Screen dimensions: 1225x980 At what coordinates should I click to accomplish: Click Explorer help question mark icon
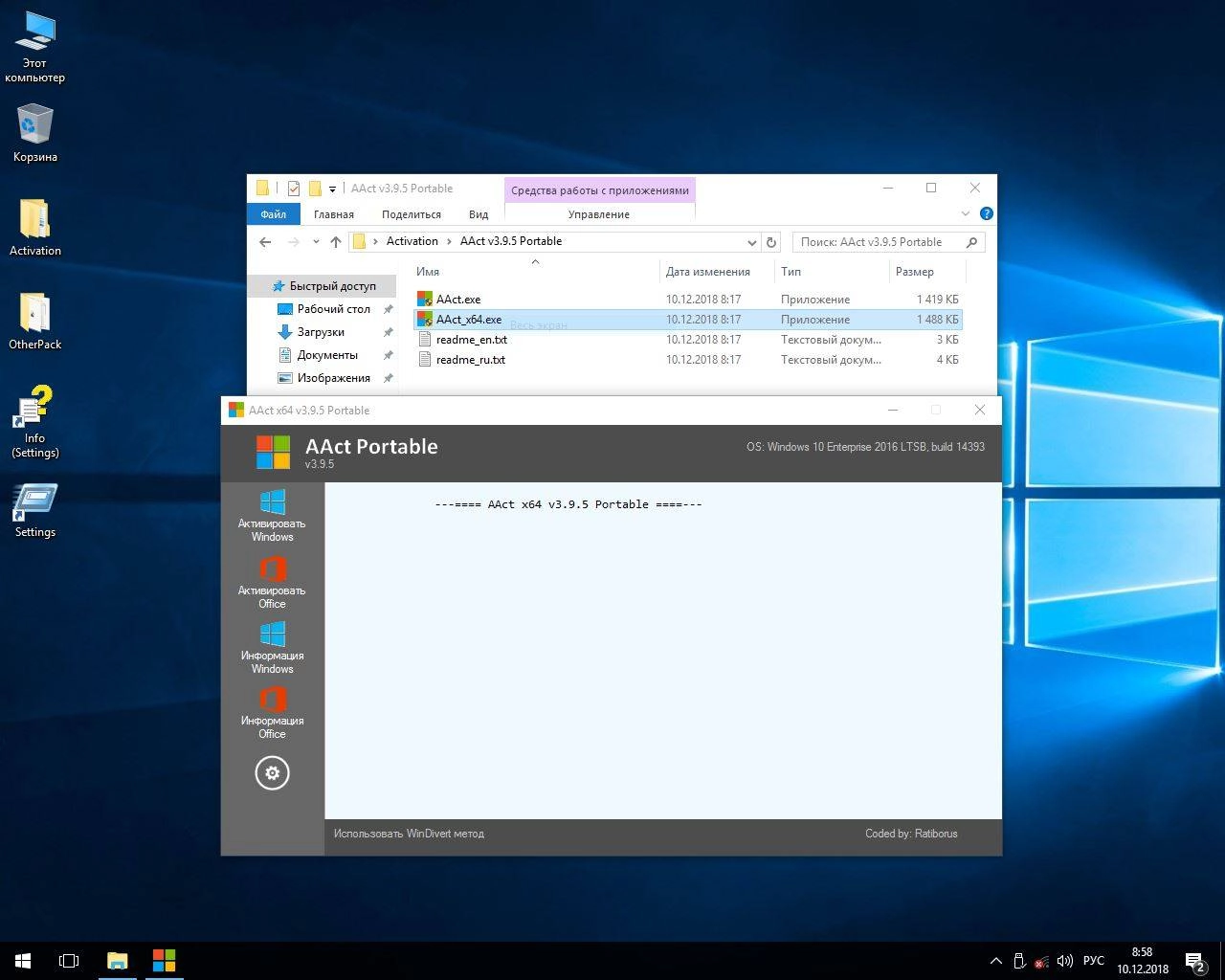click(987, 213)
